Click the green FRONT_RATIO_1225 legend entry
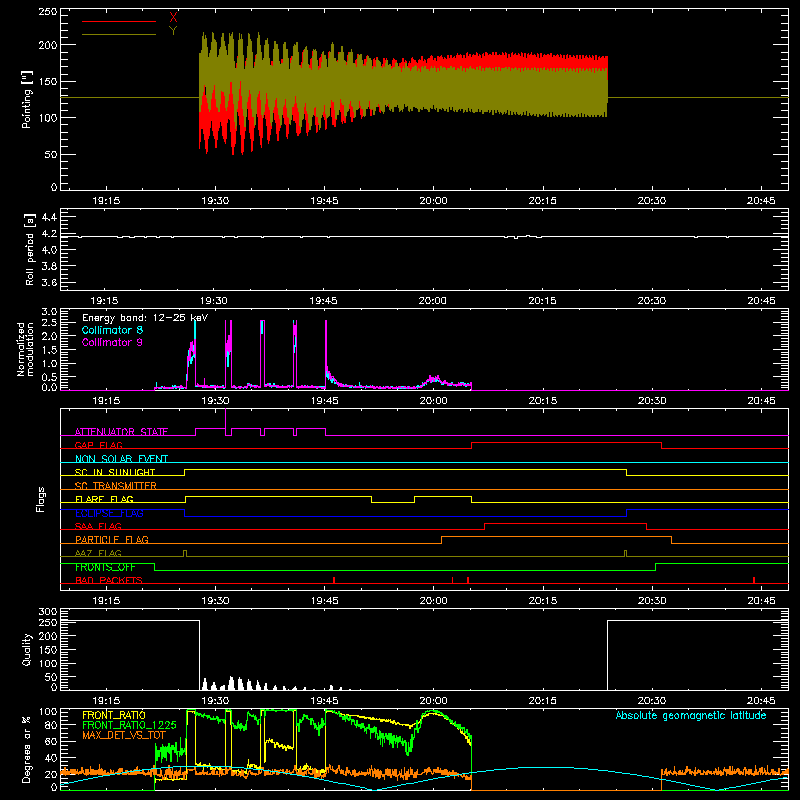This screenshot has width=800, height=800. [129, 725]
